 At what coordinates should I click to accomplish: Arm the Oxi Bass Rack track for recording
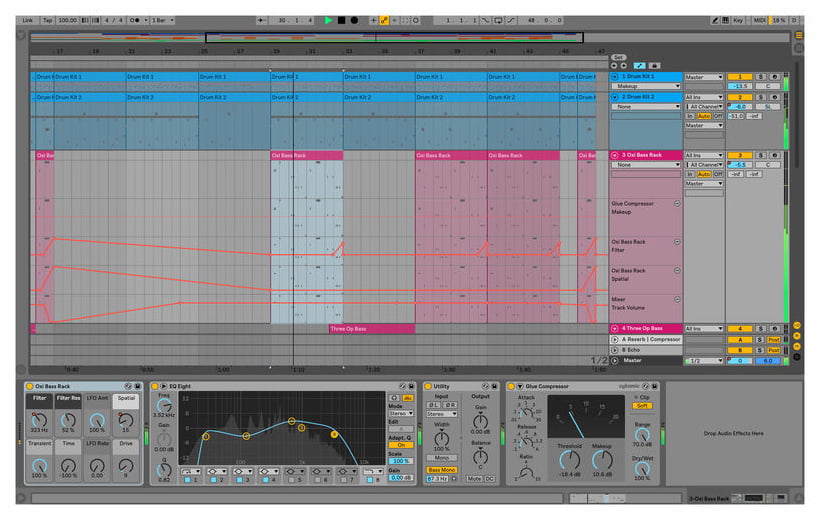775,155
